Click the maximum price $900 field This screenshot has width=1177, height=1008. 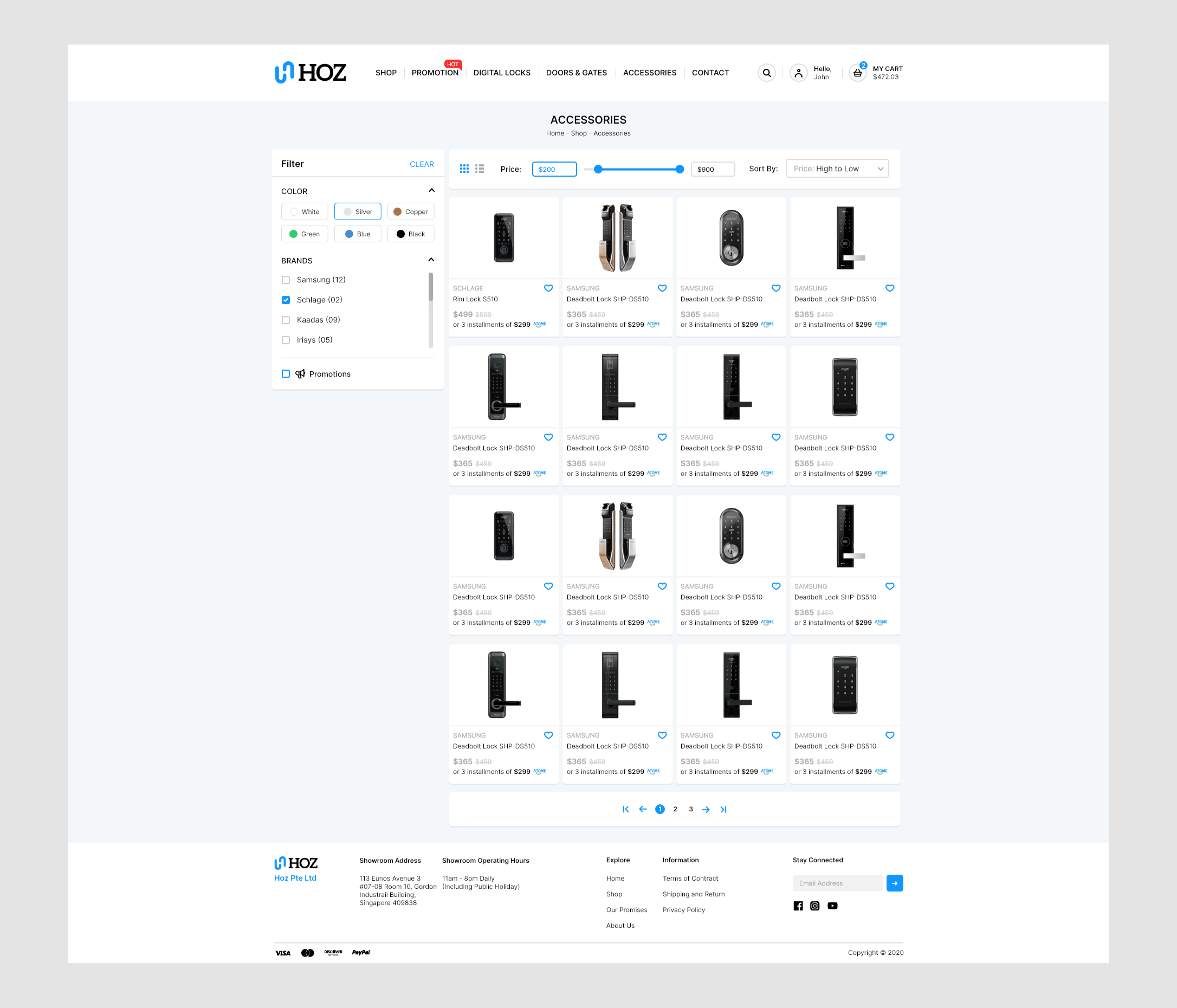tap(713, 169)
